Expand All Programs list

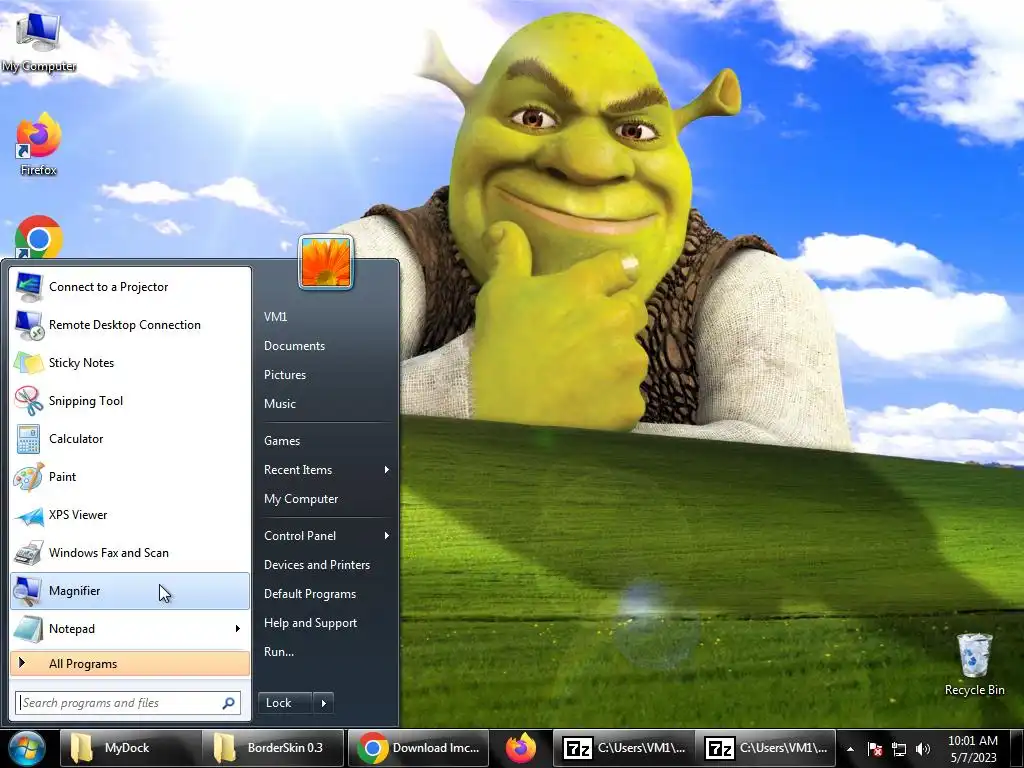coord(130,664)
